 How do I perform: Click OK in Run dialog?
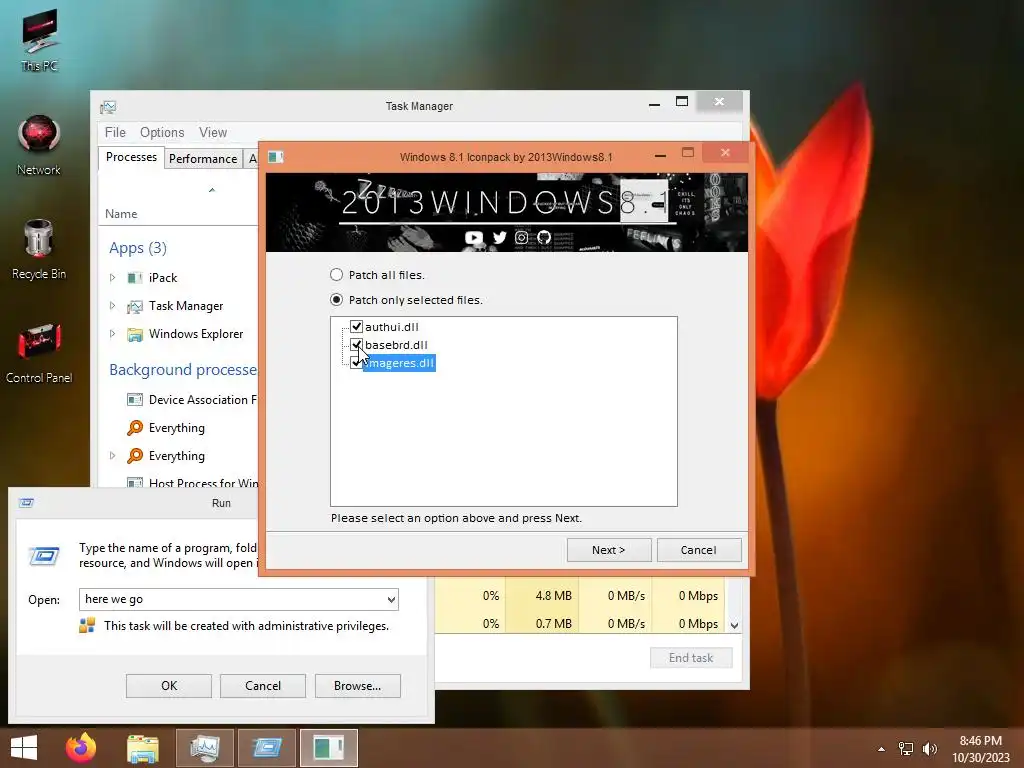coord(169,686)
